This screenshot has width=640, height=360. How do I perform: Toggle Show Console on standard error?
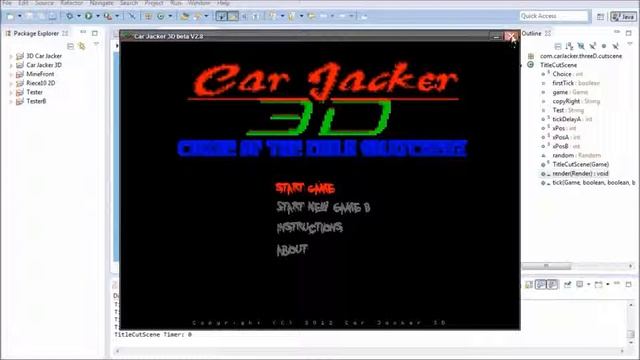tap(552, 284)
